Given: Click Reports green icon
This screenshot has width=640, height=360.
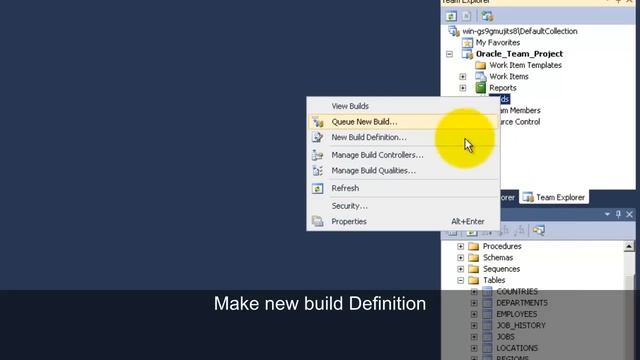Looking at the screenshot, I should [x=480, y=88].
